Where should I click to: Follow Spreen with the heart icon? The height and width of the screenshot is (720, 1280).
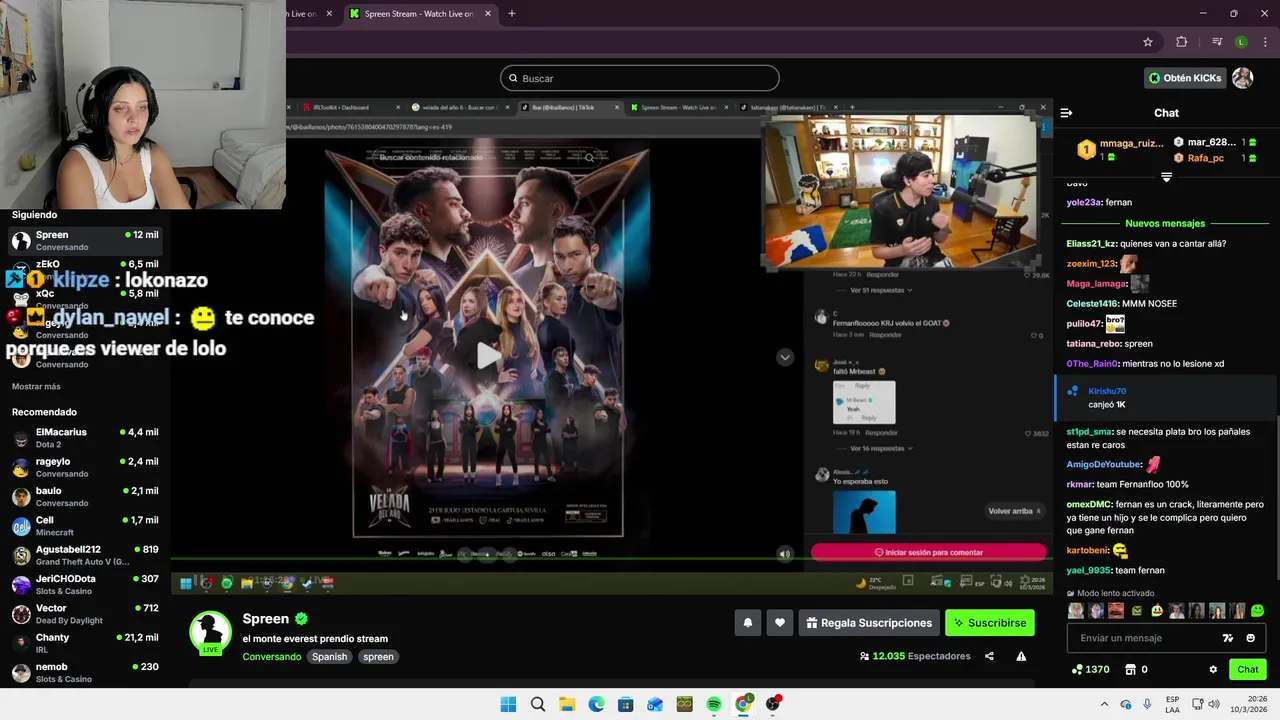pos(780,623)
